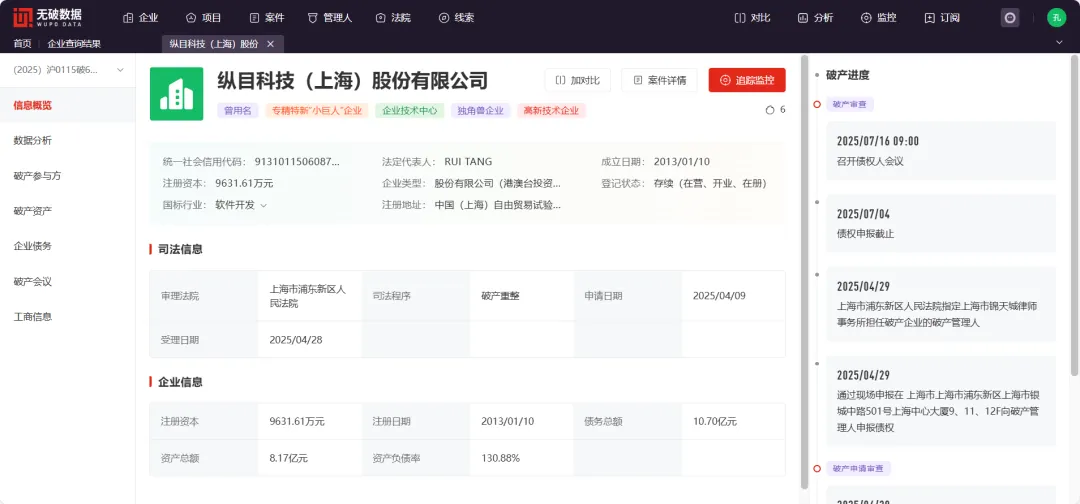The height and width of the screenshot is (504, 1080).
Task: Select 破产资产 in the sidebar
Action: [68, 211]
